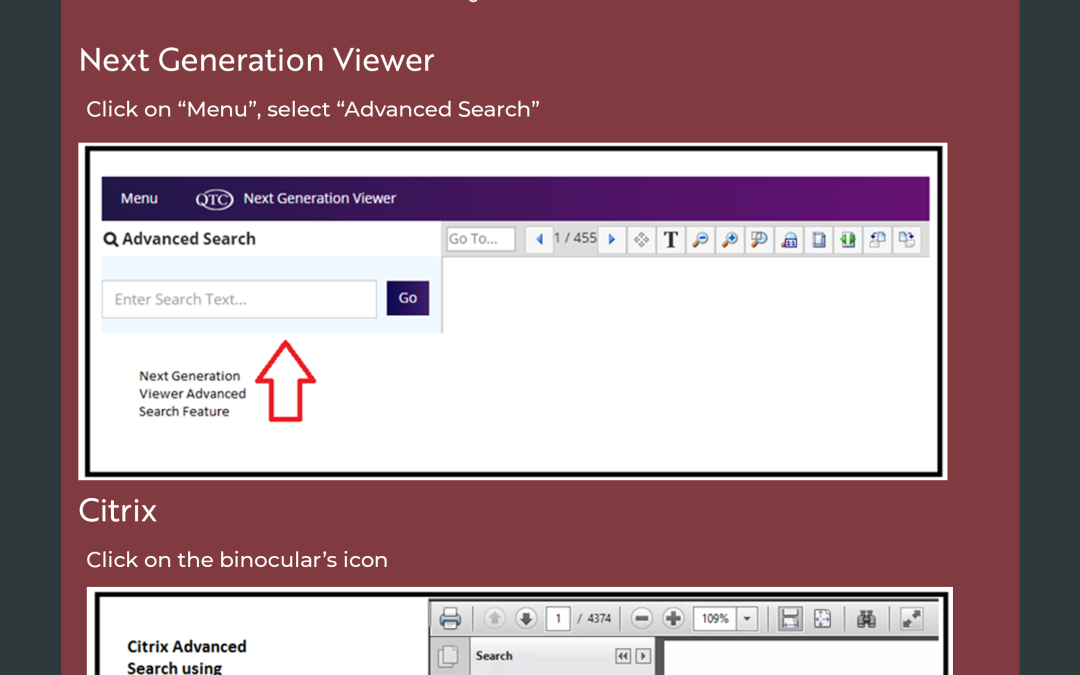
Task: Click the Citrix section heading
Action: 118,510
